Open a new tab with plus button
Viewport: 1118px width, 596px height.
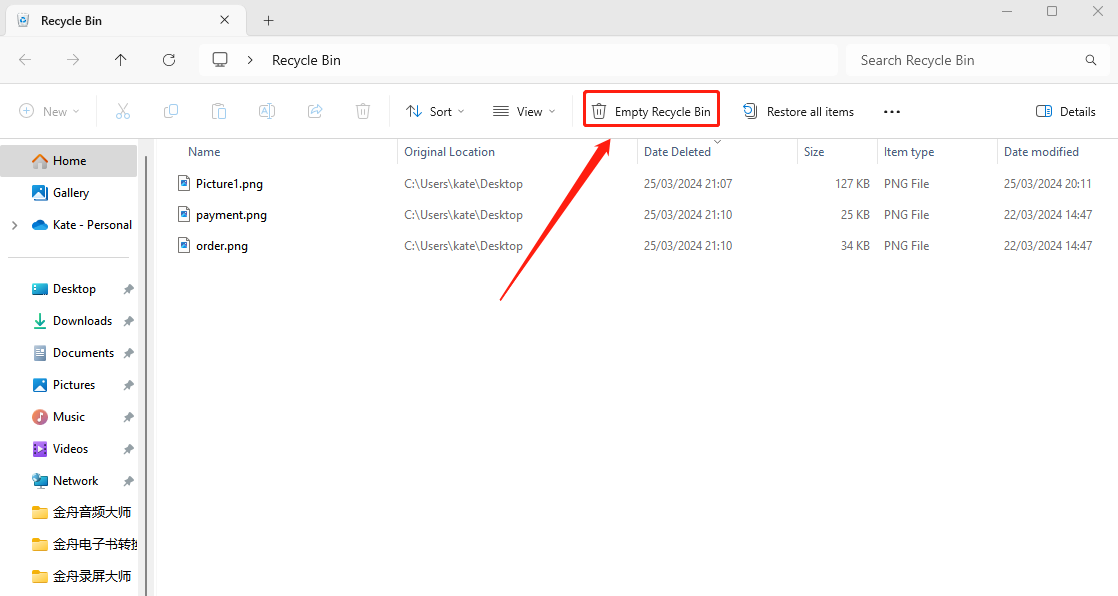point(268,21)
